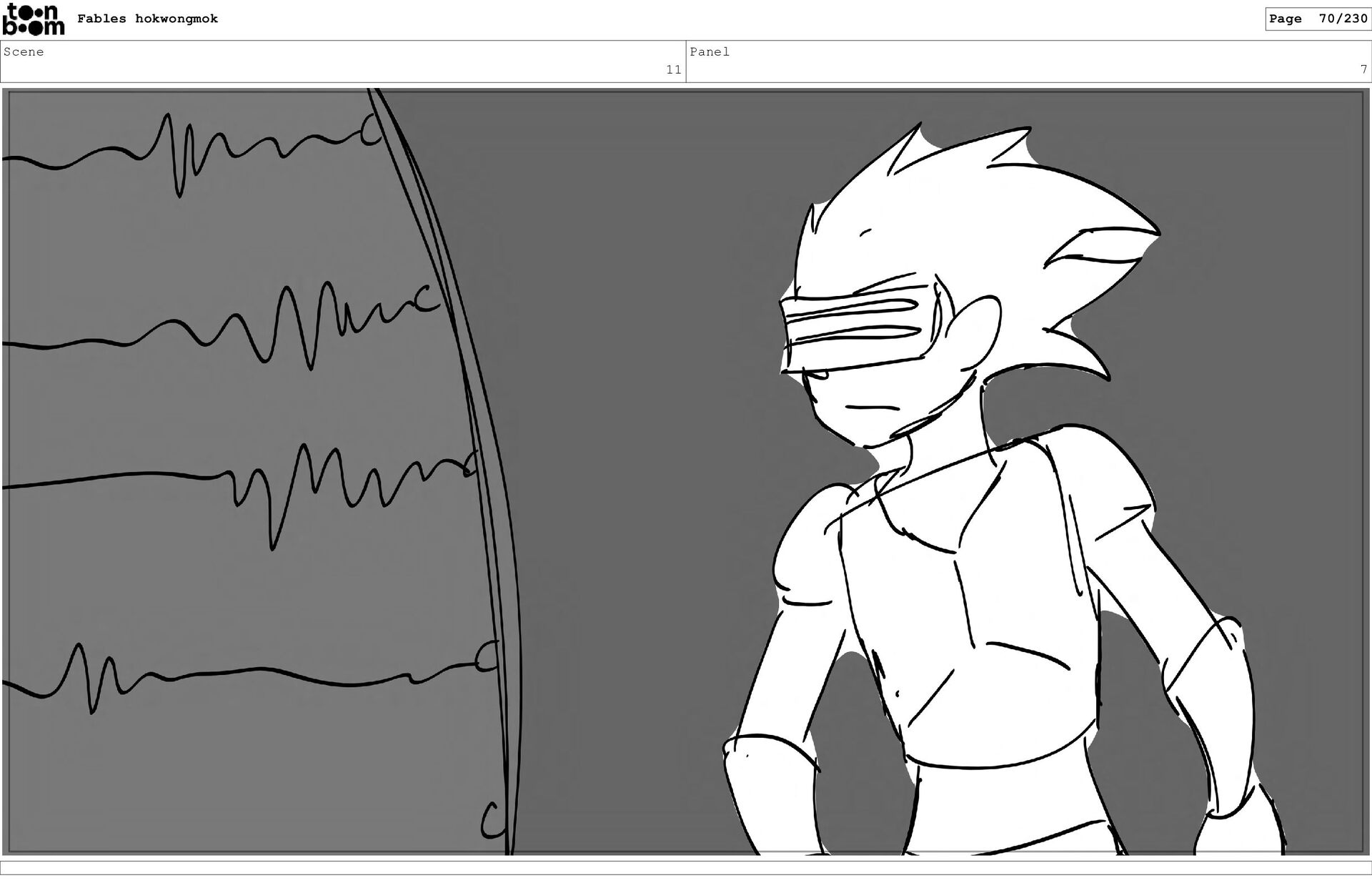Click the empty caption bar below panel
1372x888 pixels.
tap(686, 867)
